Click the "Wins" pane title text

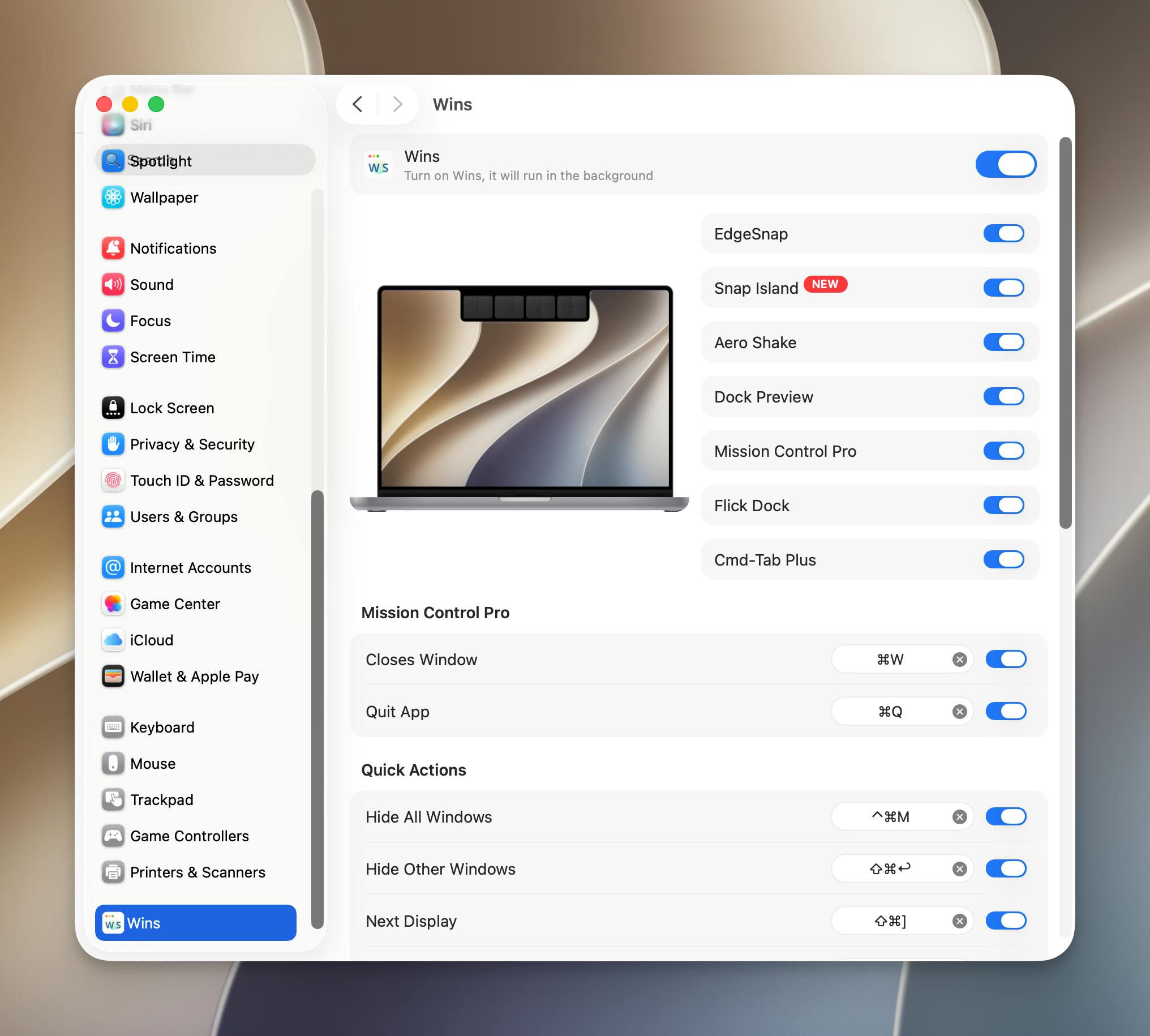(452, 104)
